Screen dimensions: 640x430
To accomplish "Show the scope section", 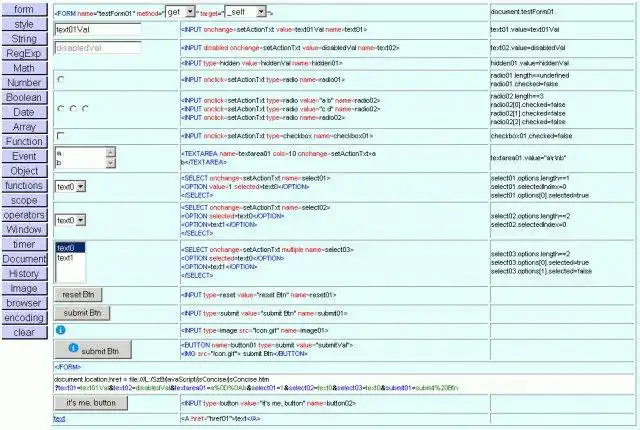I will 24,200.
